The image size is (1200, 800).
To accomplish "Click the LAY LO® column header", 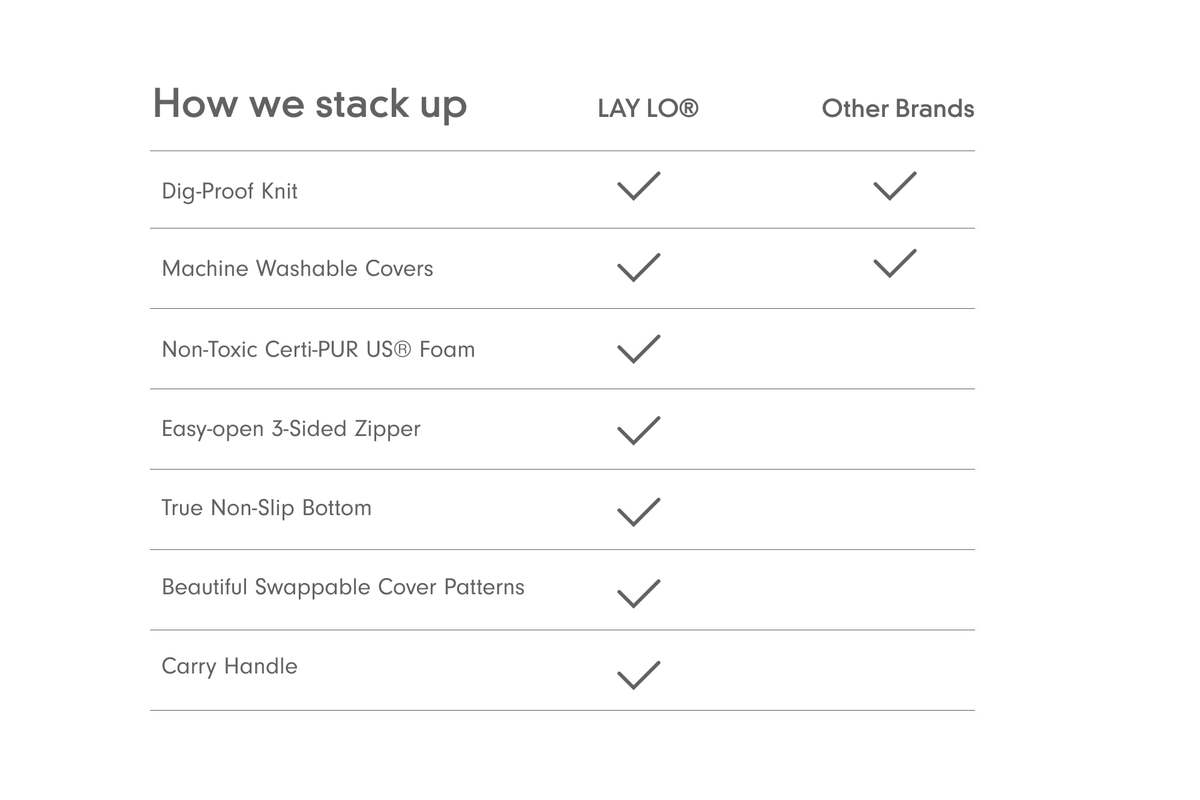I will pyautogui.click(x=648, y=109).
